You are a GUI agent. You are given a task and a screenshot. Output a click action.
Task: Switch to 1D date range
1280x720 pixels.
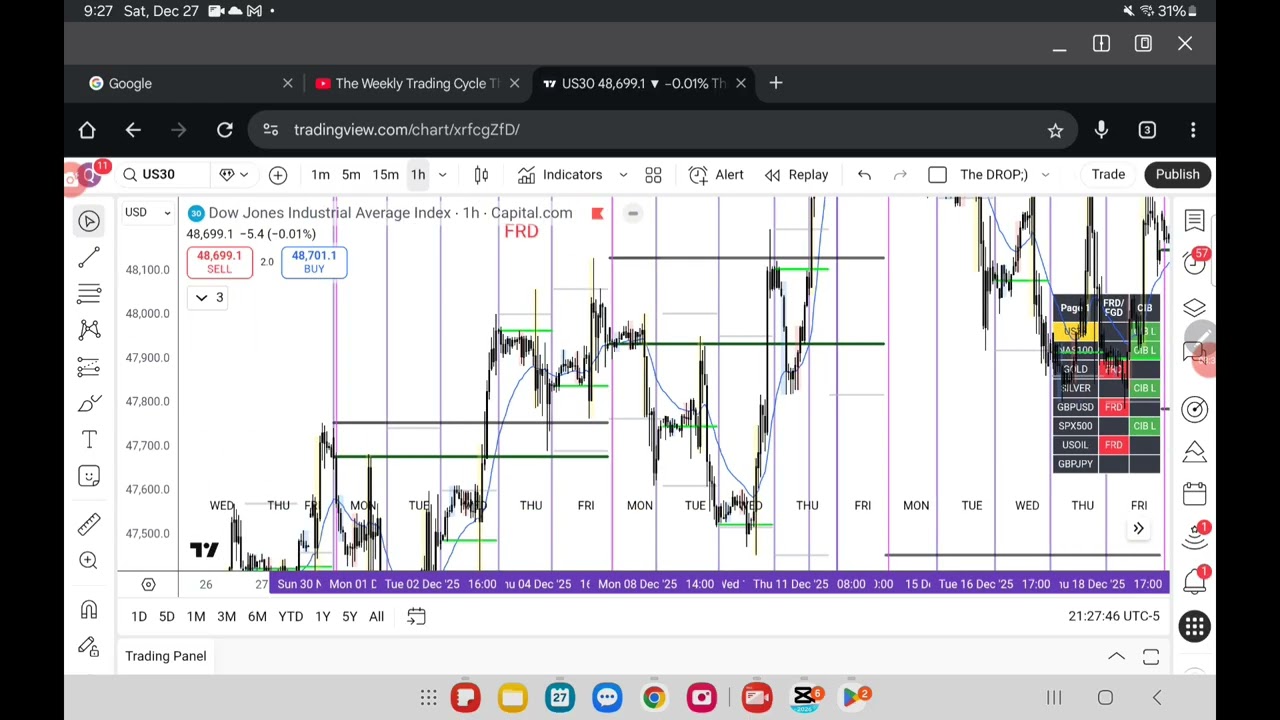click(x=139, y=616)
